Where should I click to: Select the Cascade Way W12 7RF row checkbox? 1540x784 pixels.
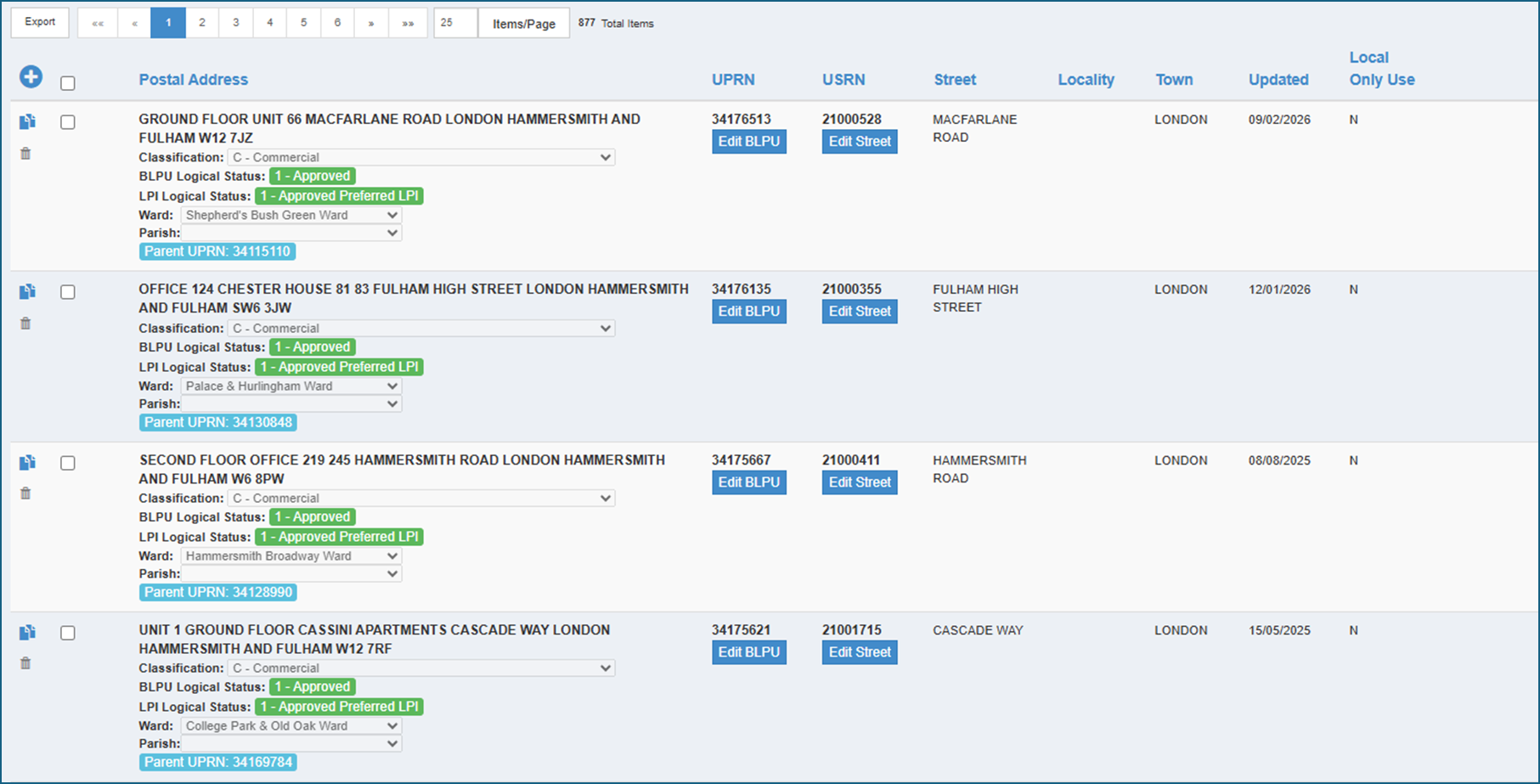click(68, 633)
